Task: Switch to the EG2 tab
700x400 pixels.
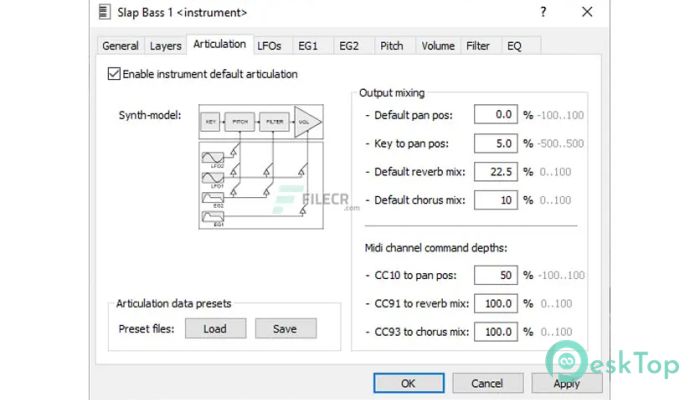Action: click(x=349, y=46)
